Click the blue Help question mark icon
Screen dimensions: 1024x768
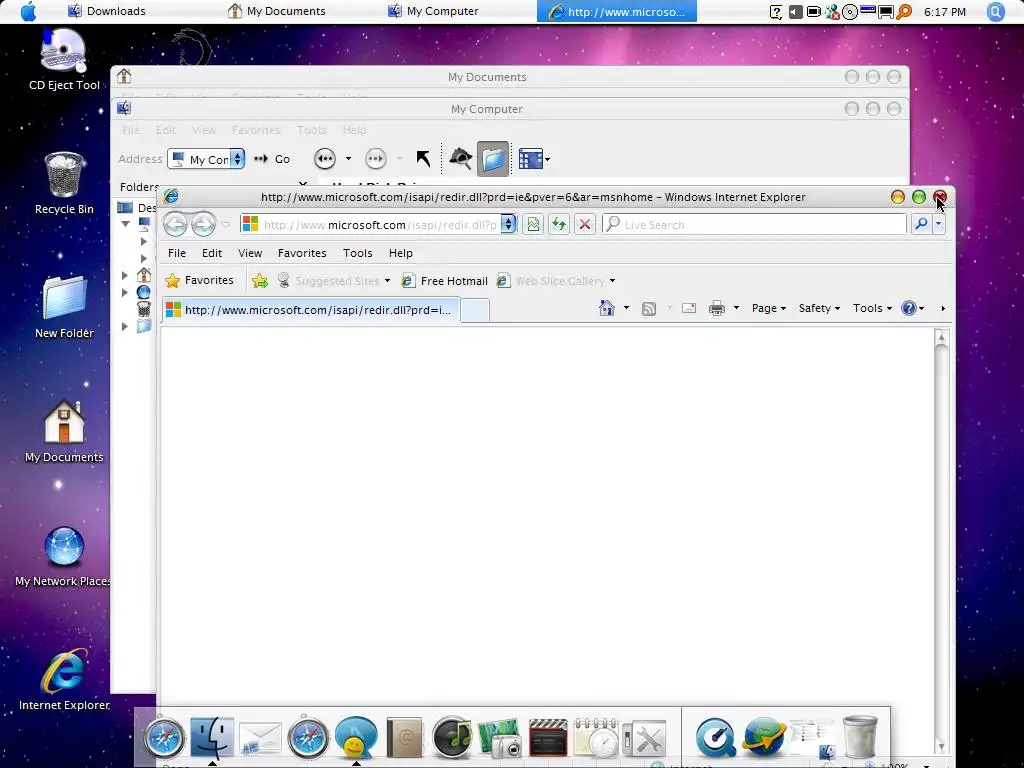pyautogui.click(x=908, y=308)
